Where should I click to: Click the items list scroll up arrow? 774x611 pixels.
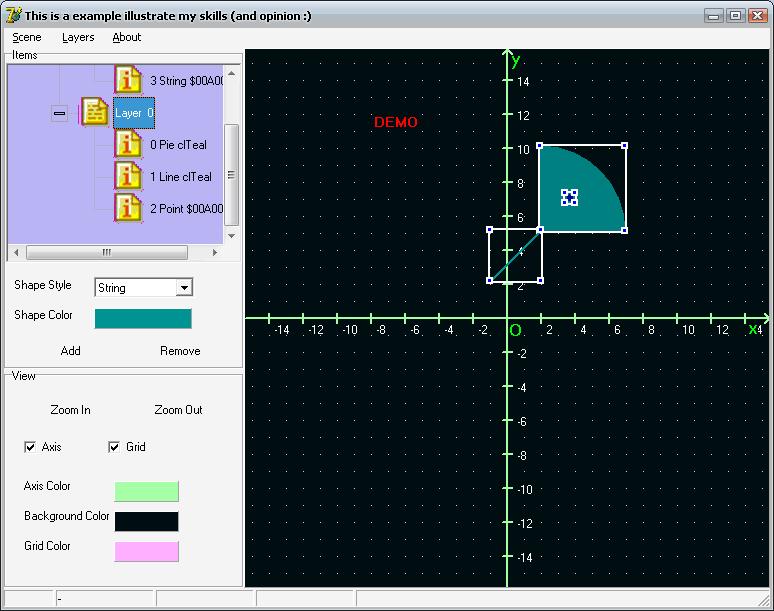coord(231,73)
